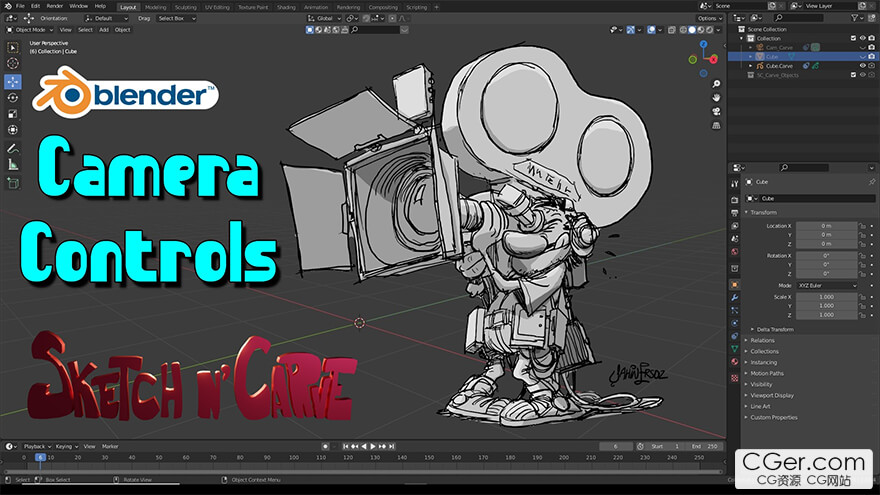The image size is (880, 495).
Task: Toggle SC_Carve_Objects collection checkbox
Action: point(853,75)
